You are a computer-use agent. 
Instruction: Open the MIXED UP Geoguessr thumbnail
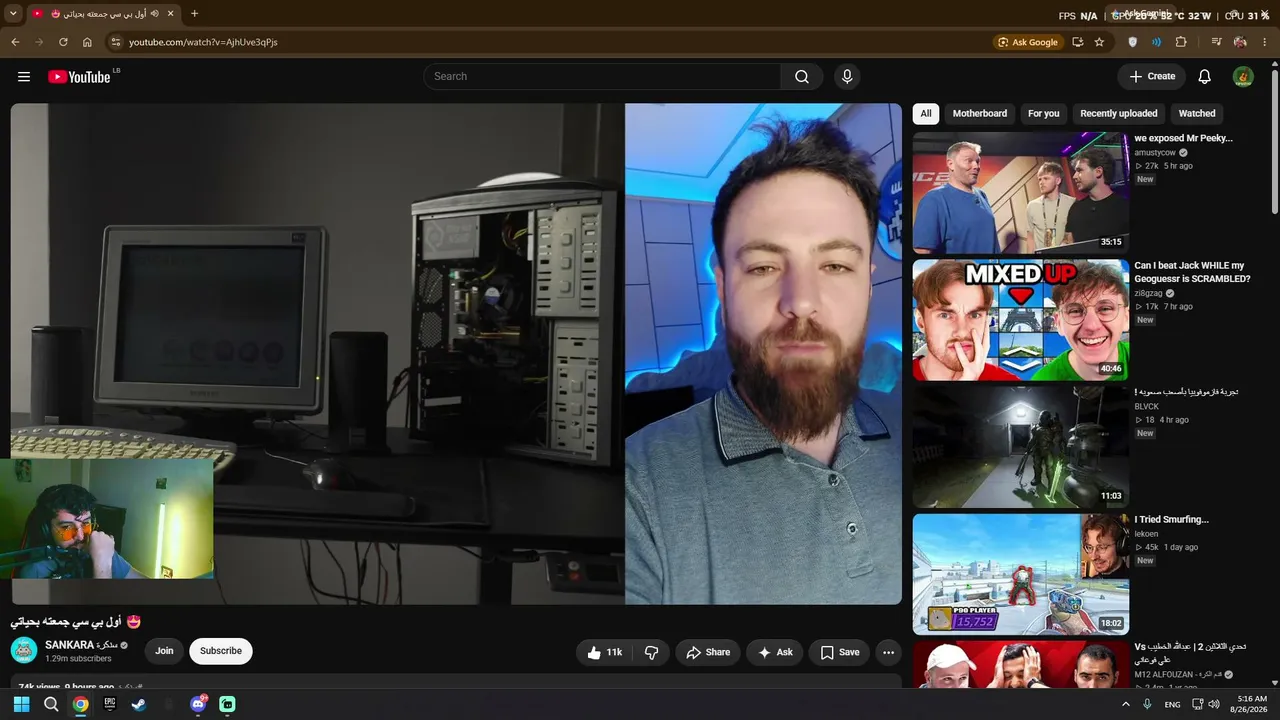(1021, 320)
